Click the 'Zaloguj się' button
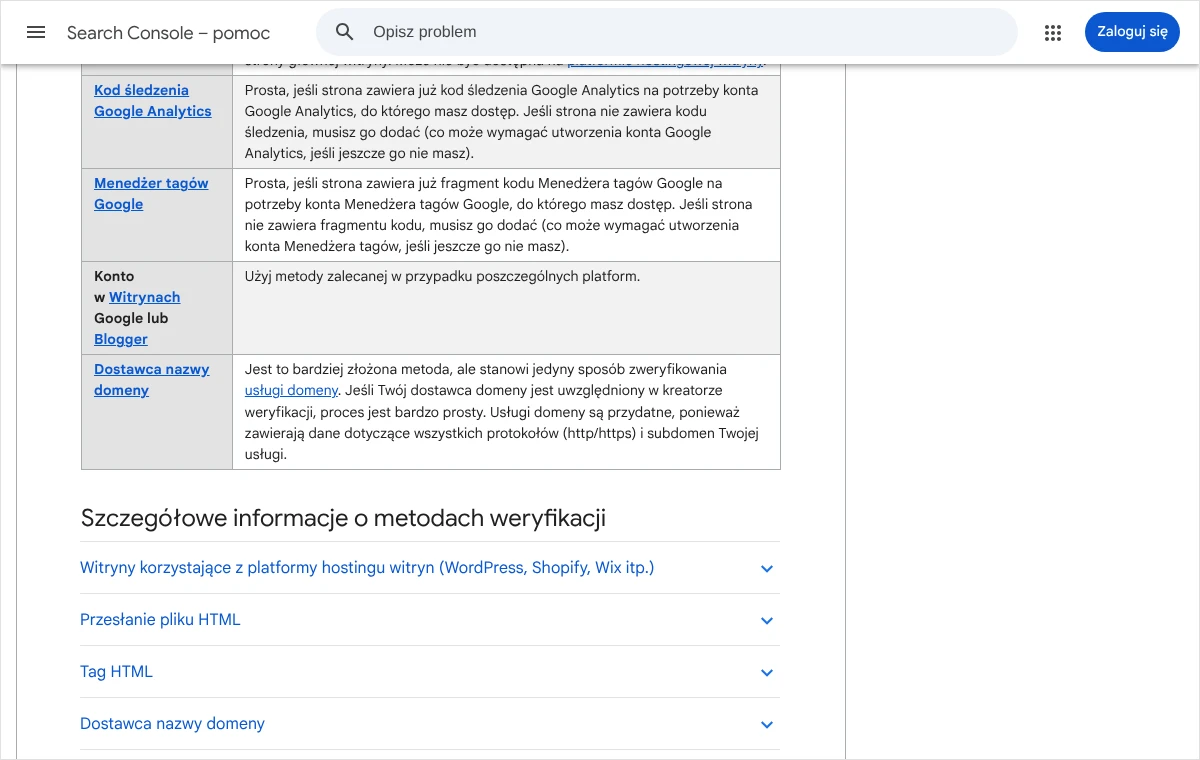Viewport: 1200px width, 760px height. click(x=1132, y=32)
